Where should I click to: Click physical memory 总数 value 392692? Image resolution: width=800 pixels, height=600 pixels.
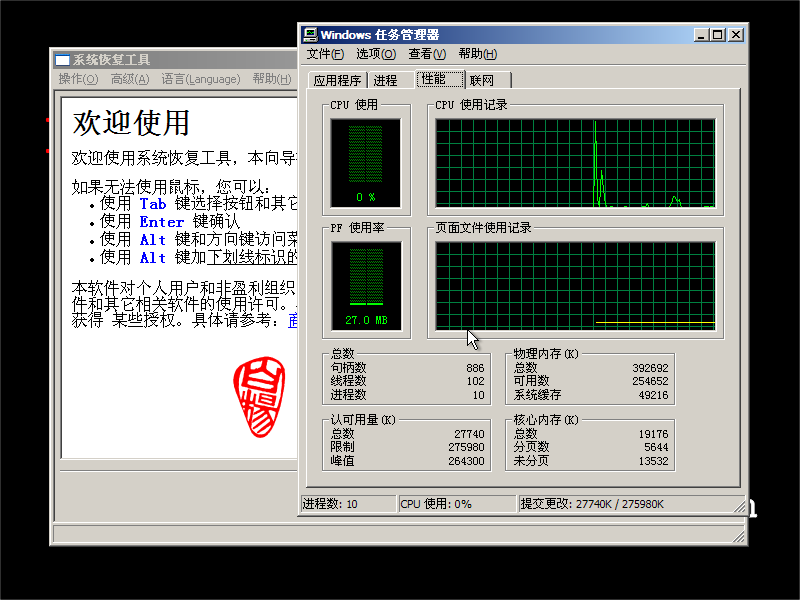[650, 368]
